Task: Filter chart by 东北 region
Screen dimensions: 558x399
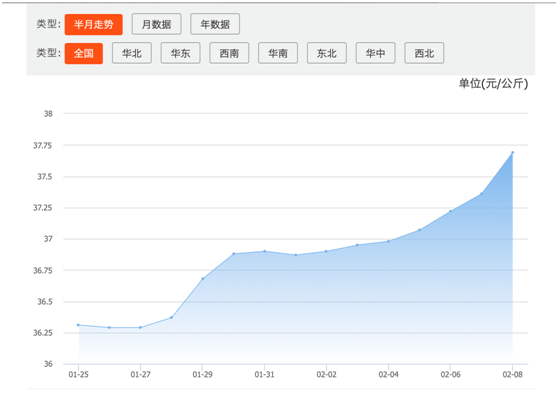Action: click(x=327, y=53)
